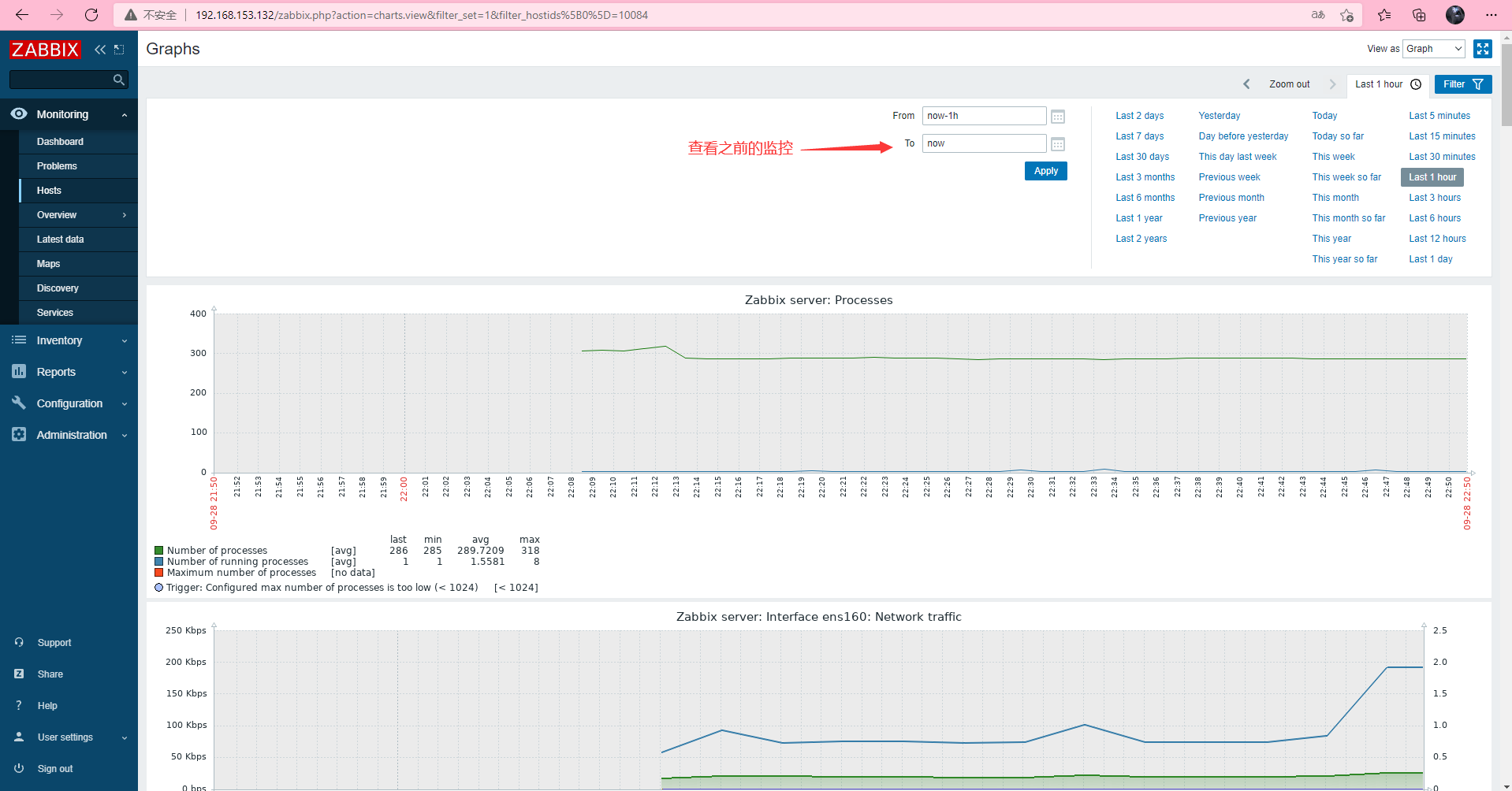This screenshot has height=791, width=1512.
Task: Click the Inventory list icon
Action: point(19,340)
